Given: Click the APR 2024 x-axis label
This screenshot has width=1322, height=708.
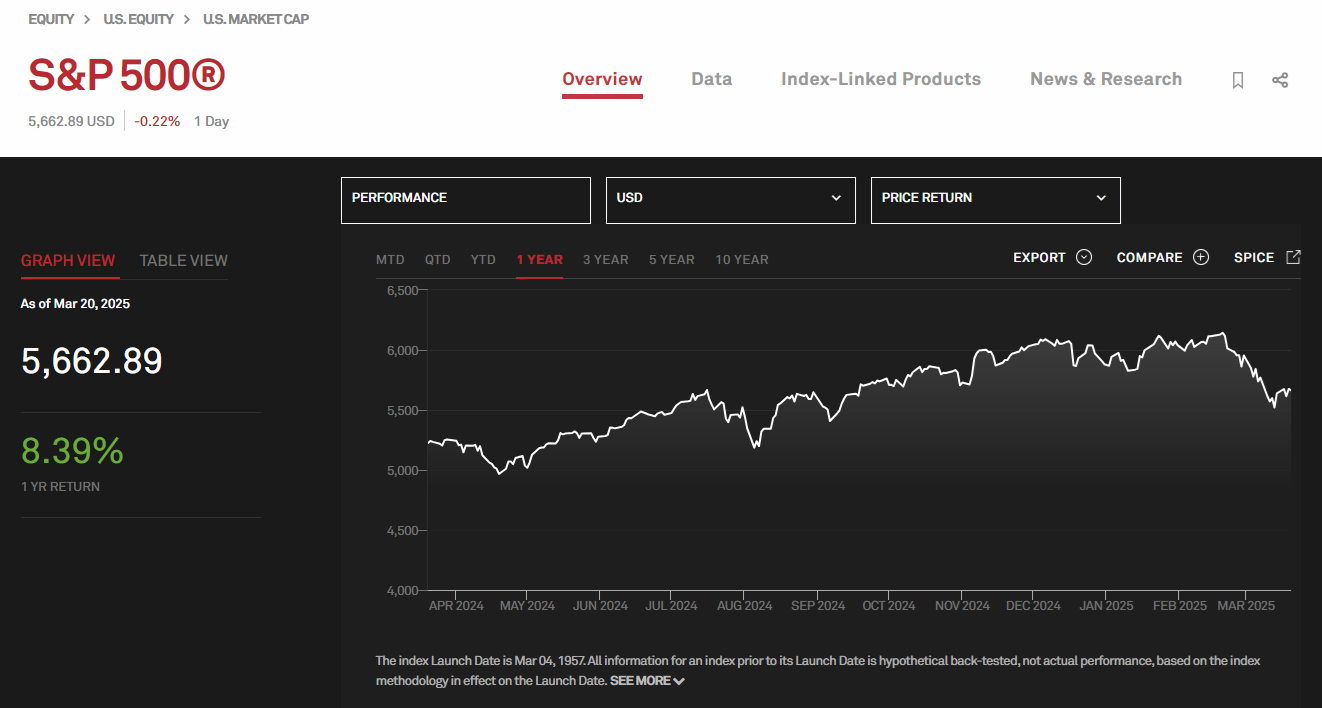Looking at the screenshot, I should coord(456,606).
